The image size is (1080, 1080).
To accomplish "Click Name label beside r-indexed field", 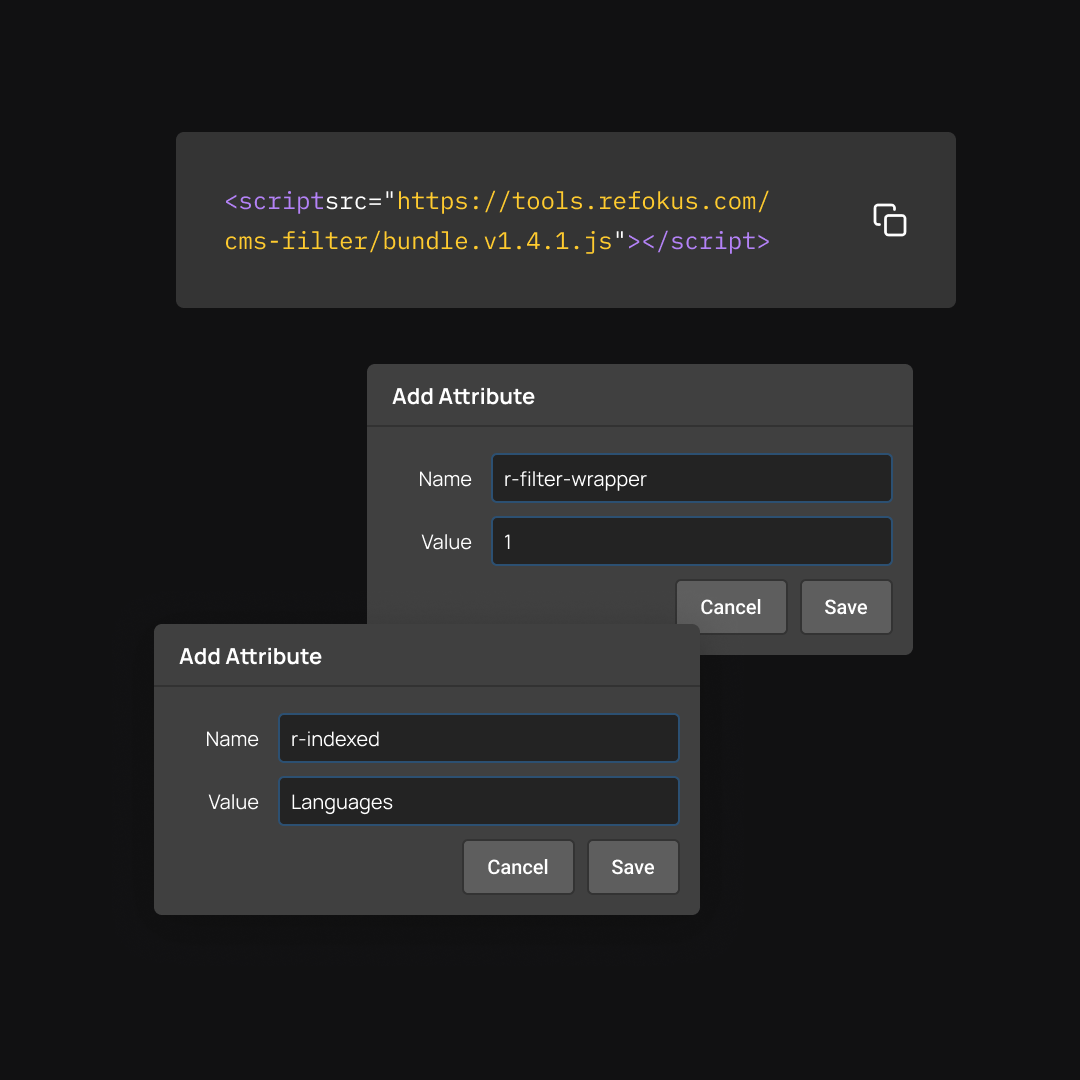I will click(232, 739).
